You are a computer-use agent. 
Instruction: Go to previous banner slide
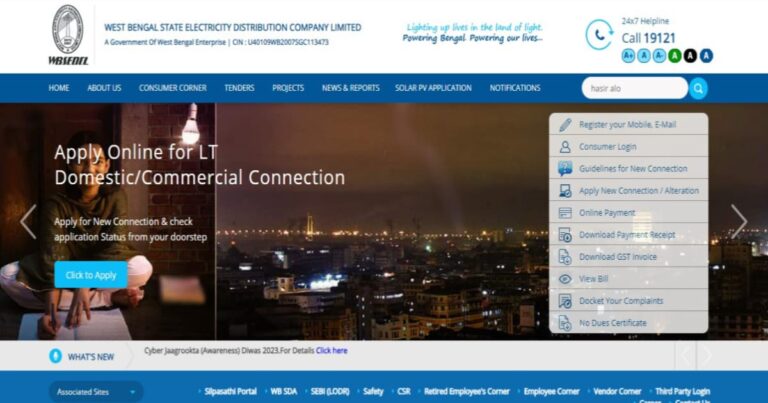pyautogui.click(x=28, y=221)
